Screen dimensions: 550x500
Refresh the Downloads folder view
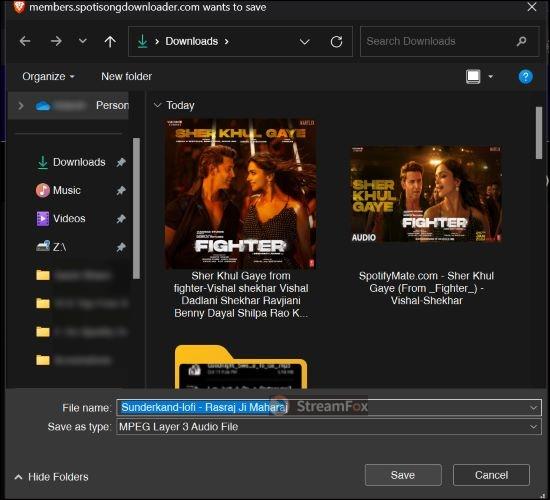click(336, 42)
